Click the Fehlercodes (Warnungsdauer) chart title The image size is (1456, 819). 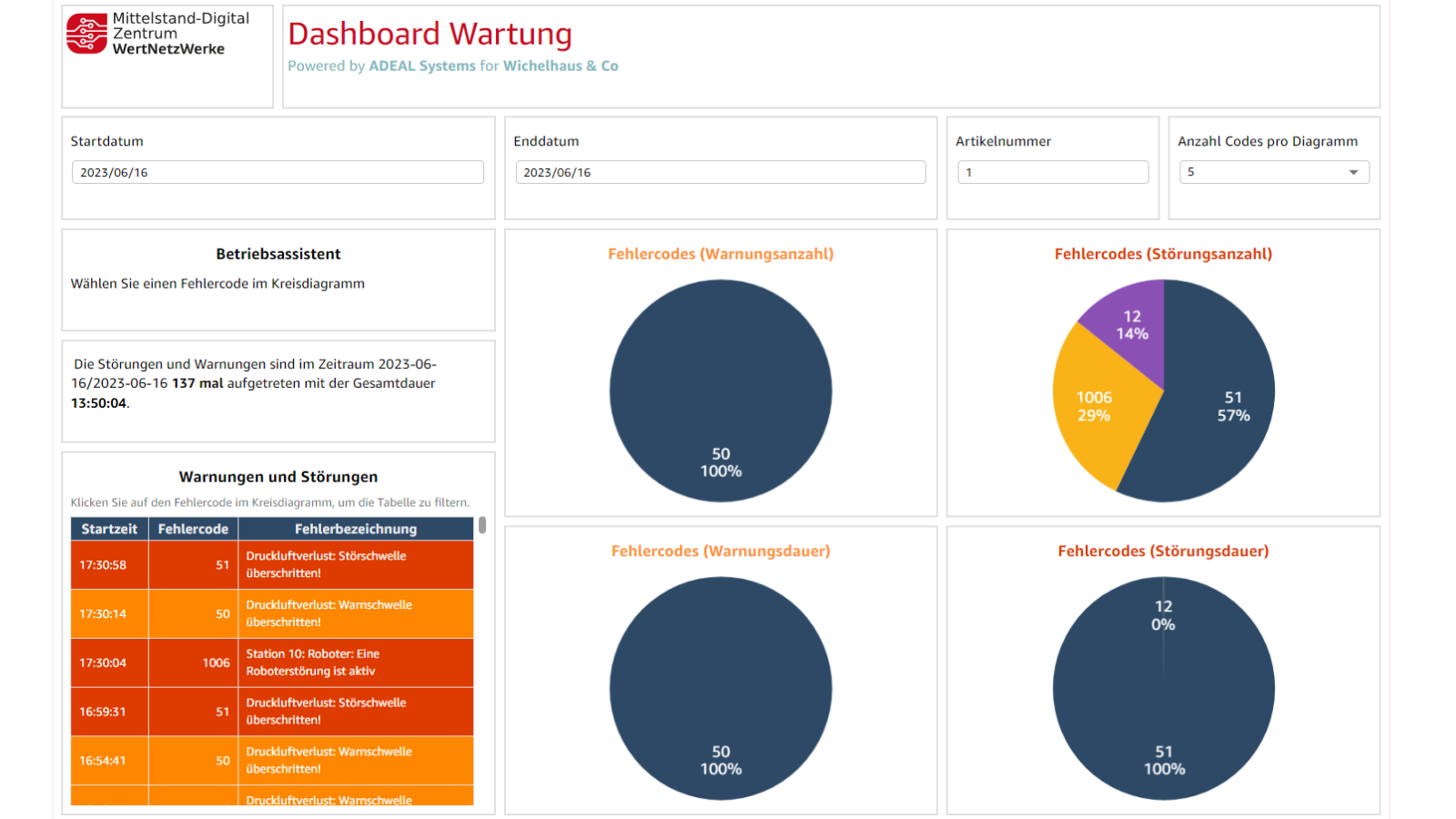[x=721, y=551]
